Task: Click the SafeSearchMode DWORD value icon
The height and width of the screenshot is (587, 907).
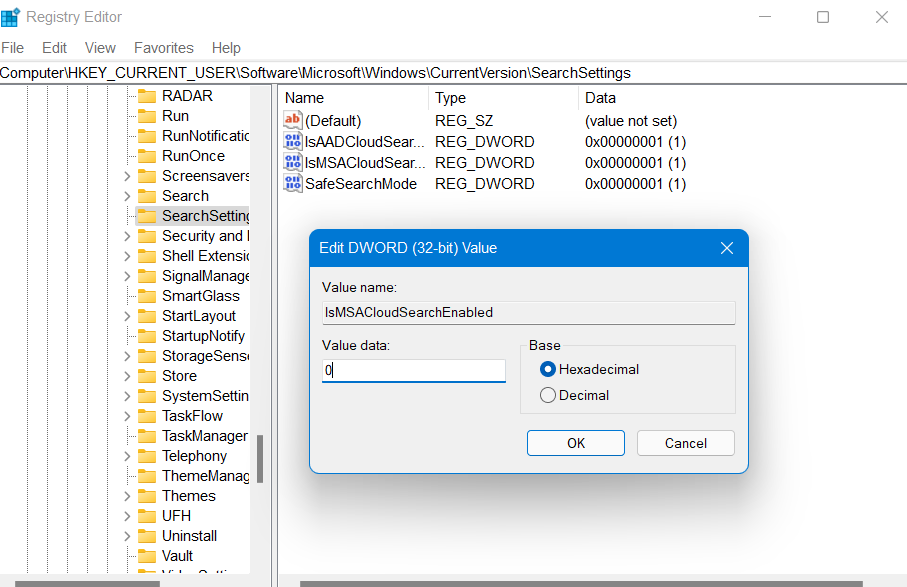Action: [x=293, y=184]
